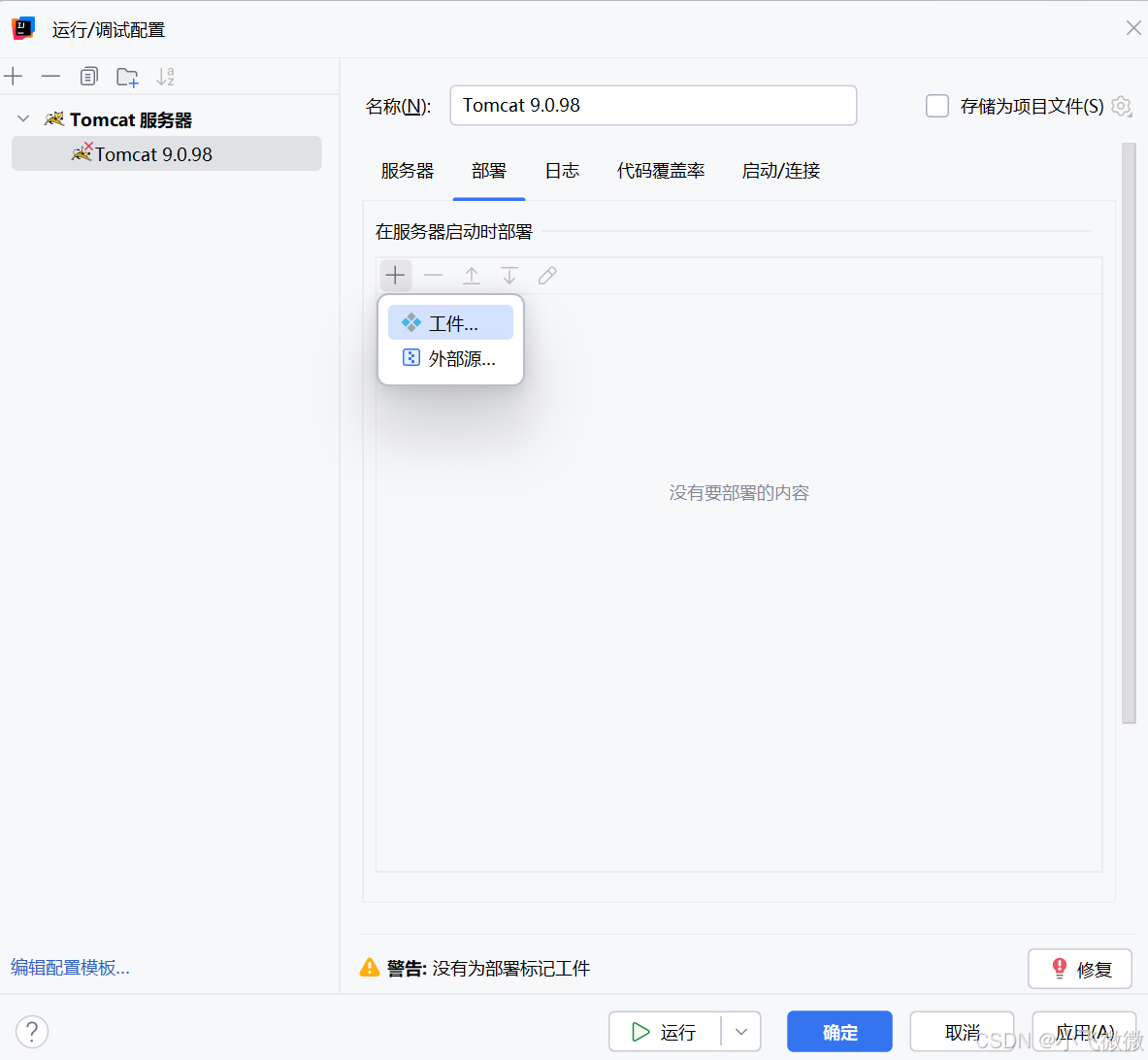Click the 应用(A) apply button
This screenshot has width=1148, height=1060.
[1084, 1032]
